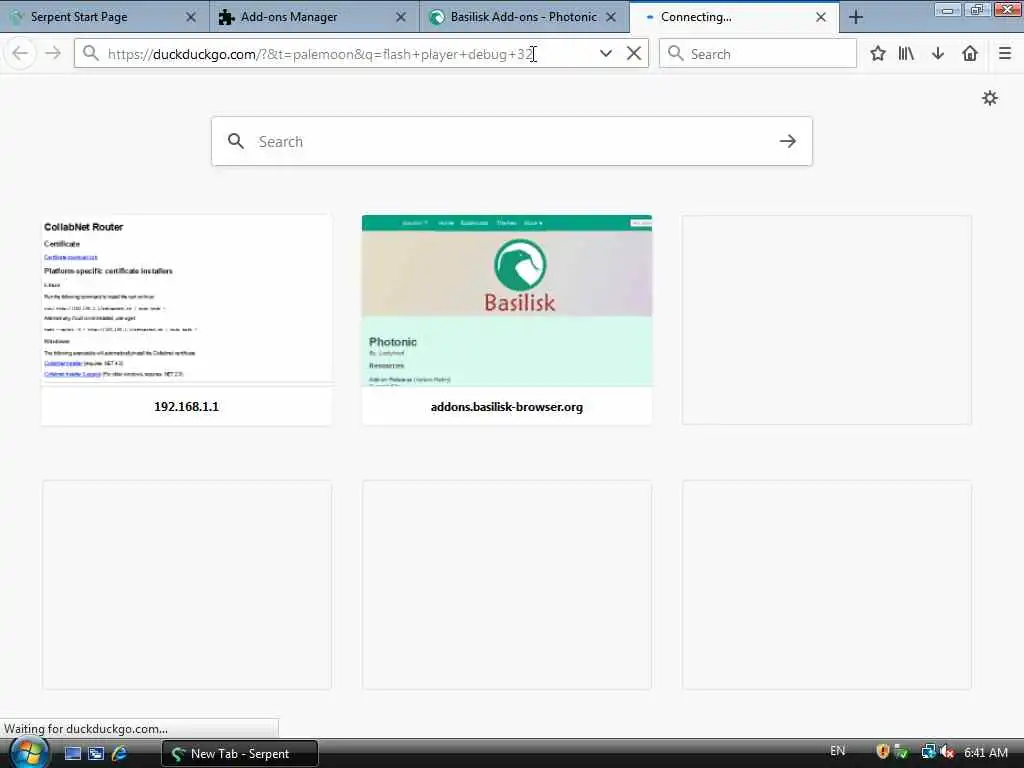Image resolution: width=1024 pixels, height=768 pixels.
Task: Close the Basilisk Add-ons - Photonic tab
Action: click(611, 17)
